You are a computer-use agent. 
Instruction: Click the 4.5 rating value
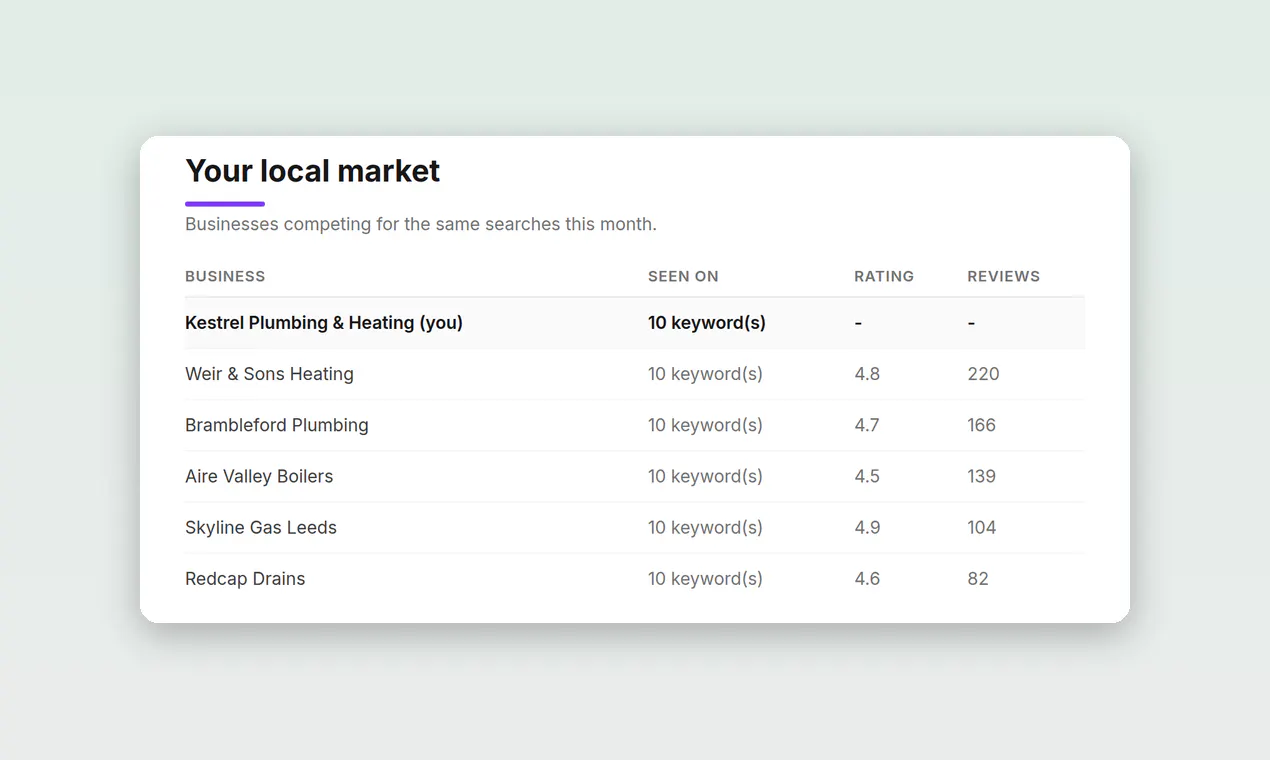pyautogui.click(x=867, y=476)
